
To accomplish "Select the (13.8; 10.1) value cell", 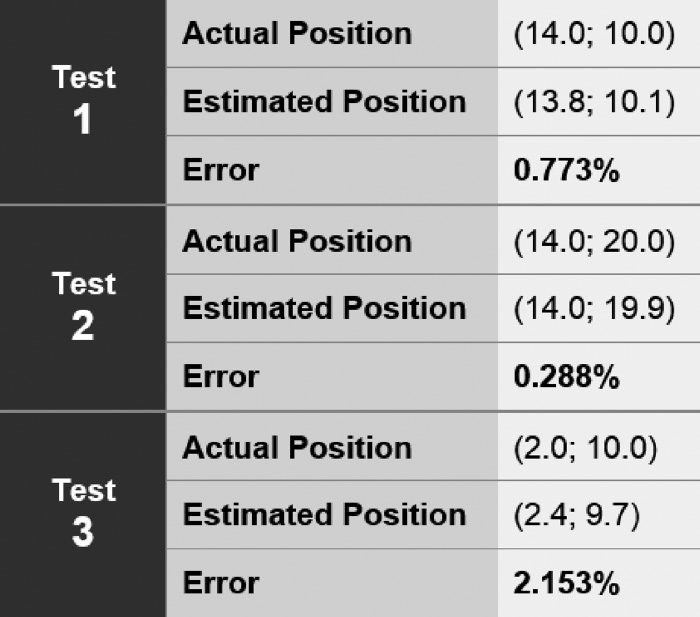I will click(594, 101).
